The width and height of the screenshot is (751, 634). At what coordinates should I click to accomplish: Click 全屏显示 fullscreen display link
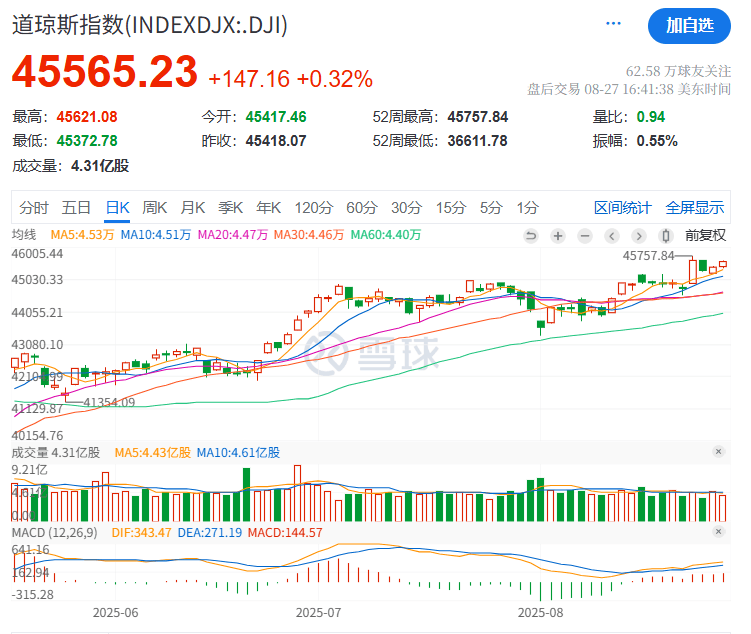point(695,208)
